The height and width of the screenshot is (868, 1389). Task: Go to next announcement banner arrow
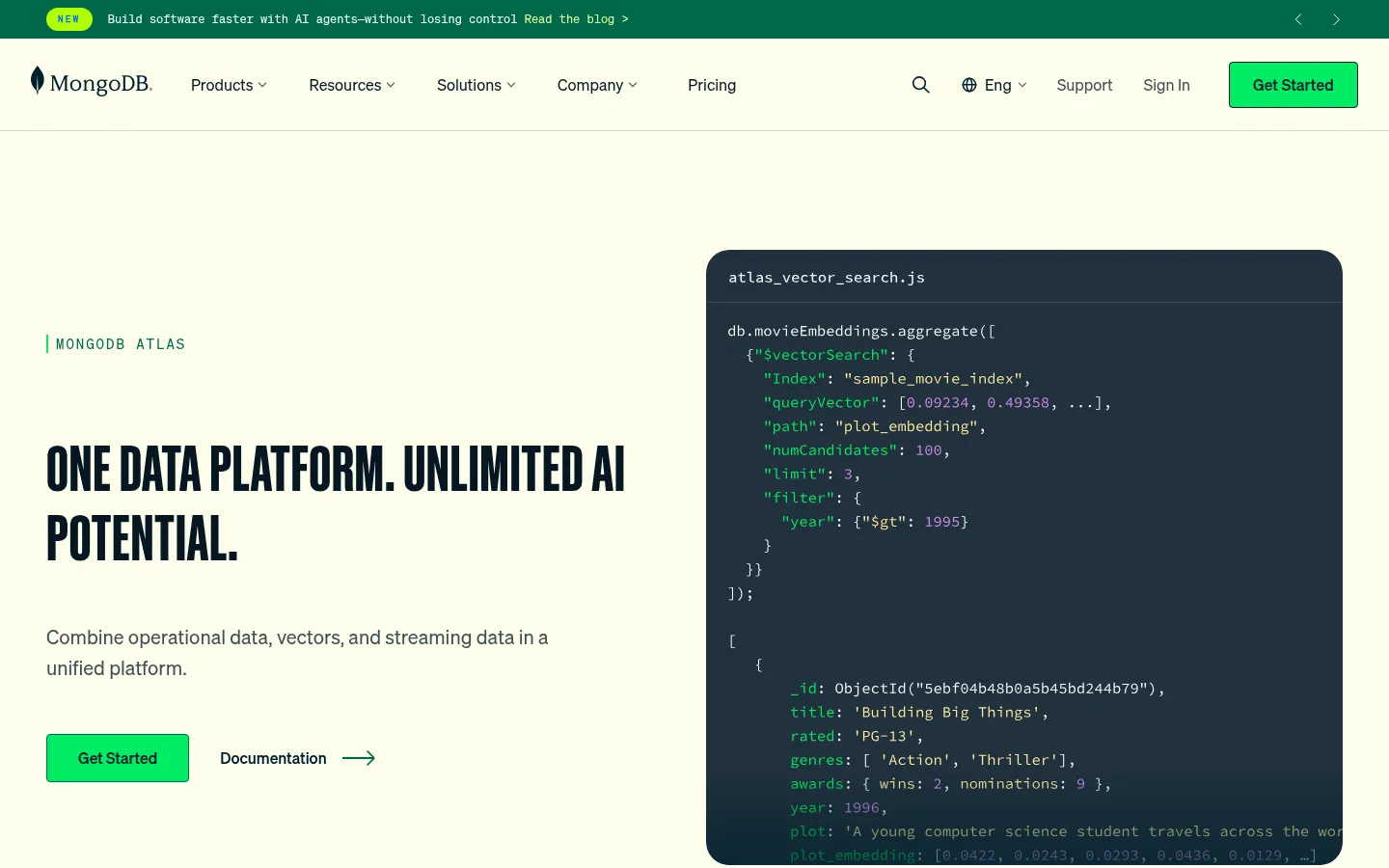[1336, 19]
